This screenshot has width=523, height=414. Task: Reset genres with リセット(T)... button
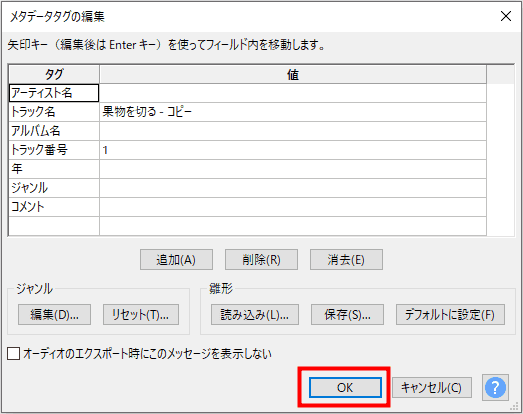(141, 314)
